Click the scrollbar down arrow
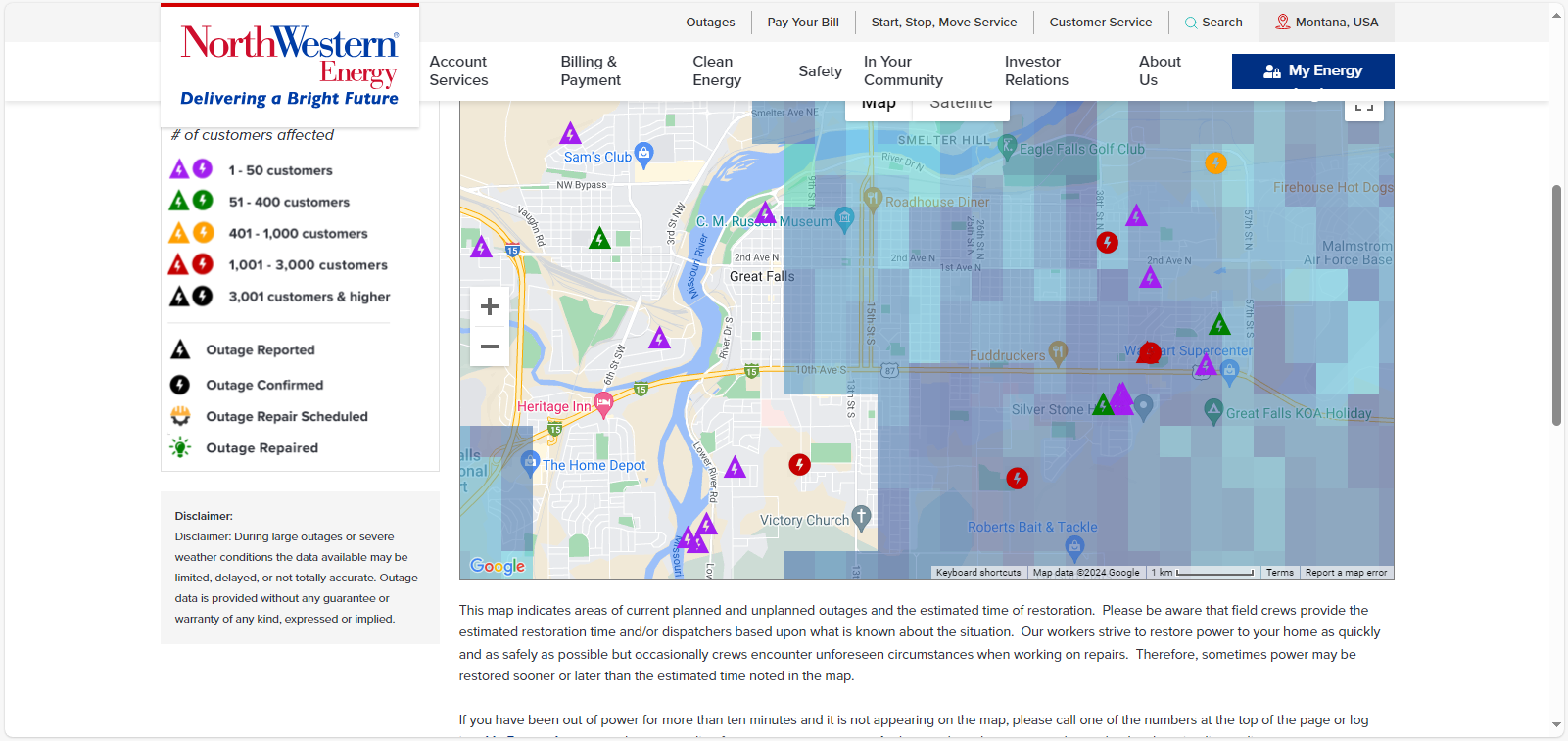 click(x=1557, y=725)
